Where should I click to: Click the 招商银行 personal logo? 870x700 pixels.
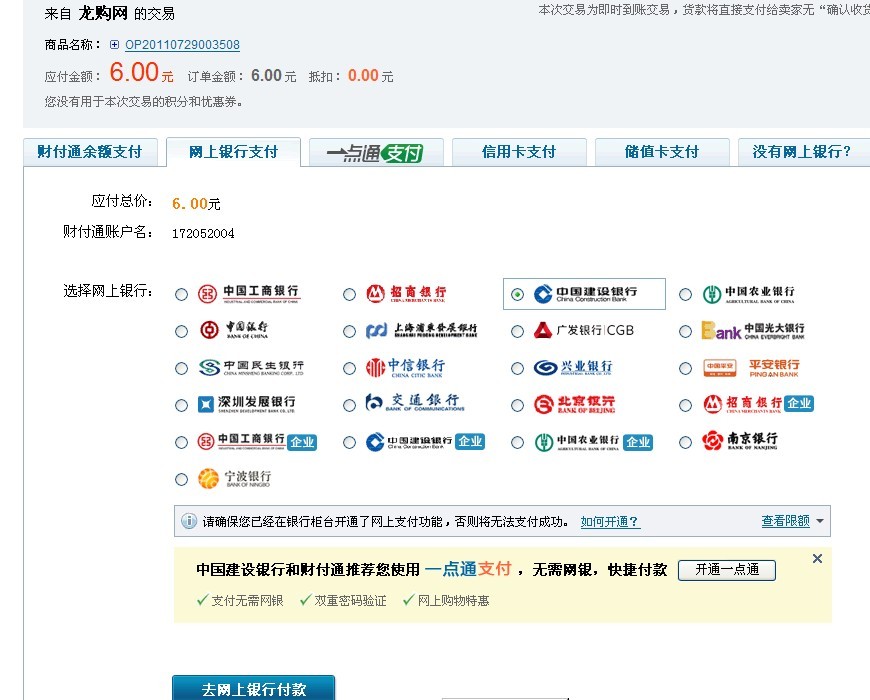coord(406,293)
